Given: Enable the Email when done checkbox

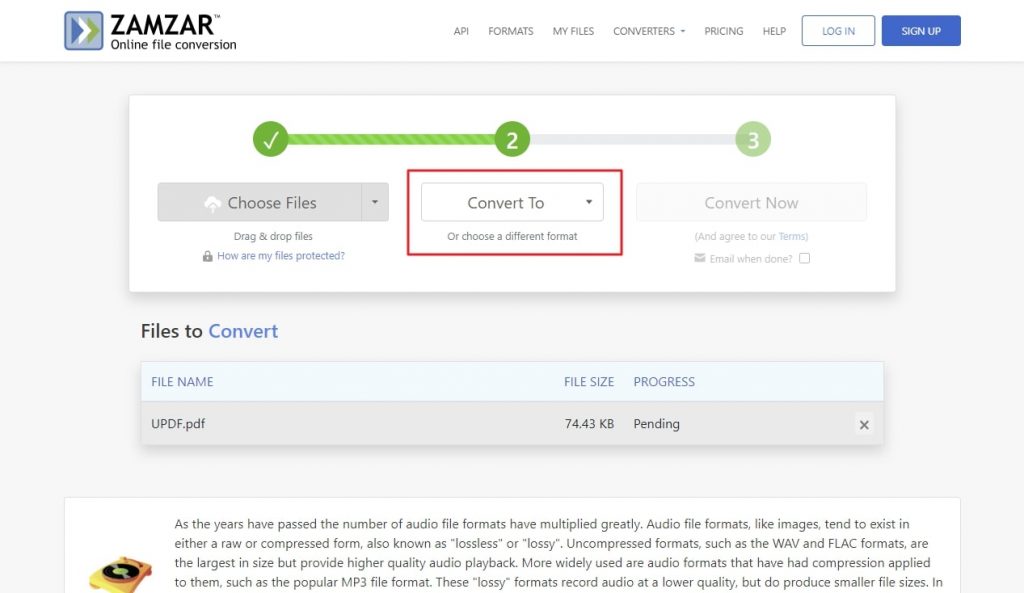Looking at the screenshot, I should 805,258.
